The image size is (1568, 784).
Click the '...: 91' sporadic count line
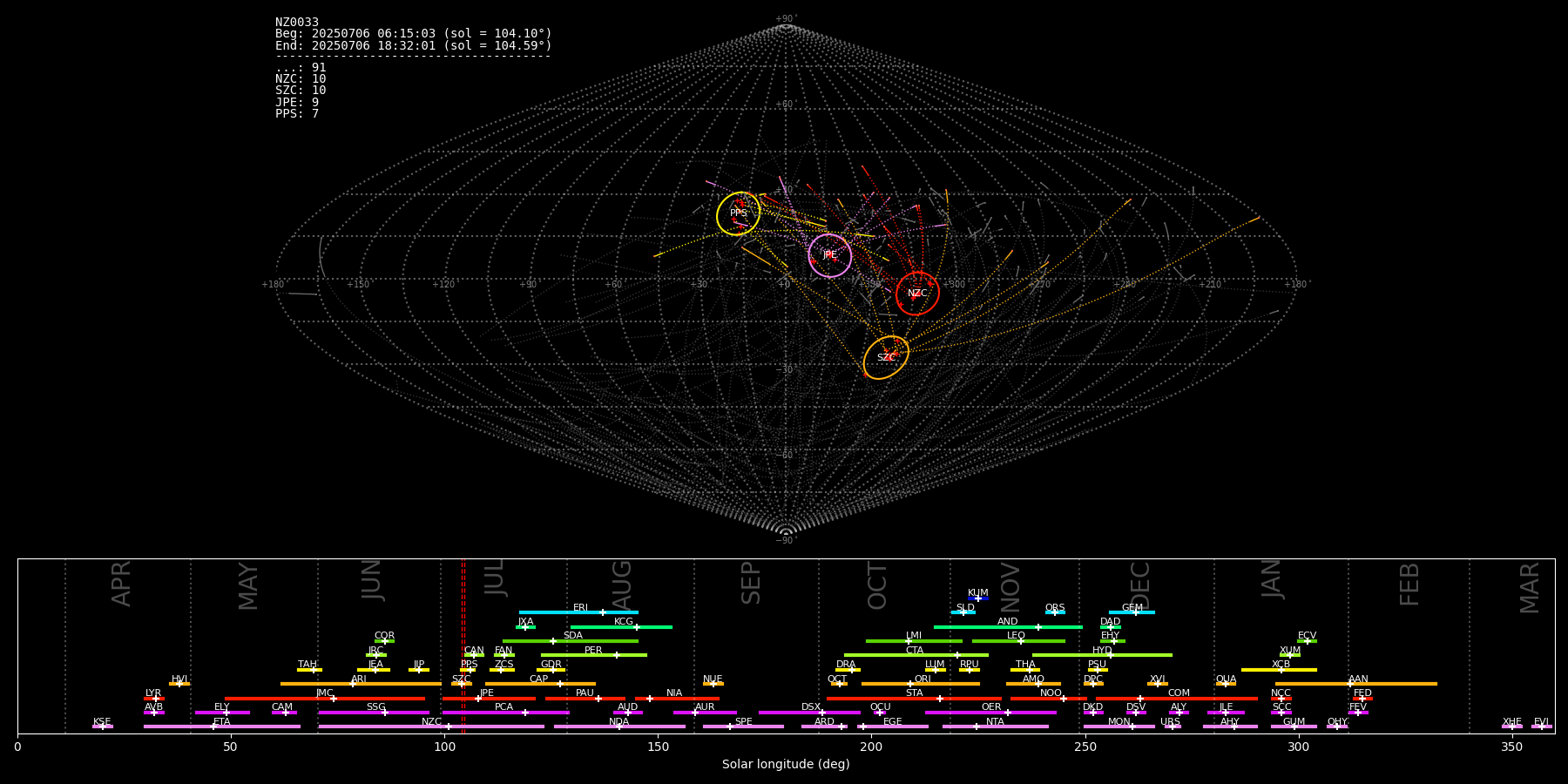pos(301,68)
